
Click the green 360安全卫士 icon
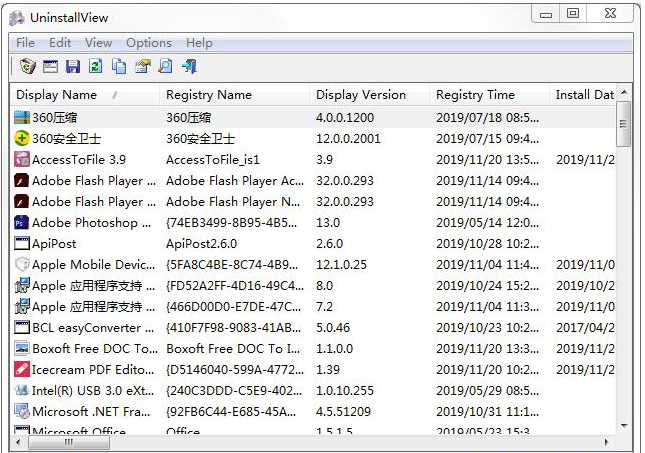(22, 139)
